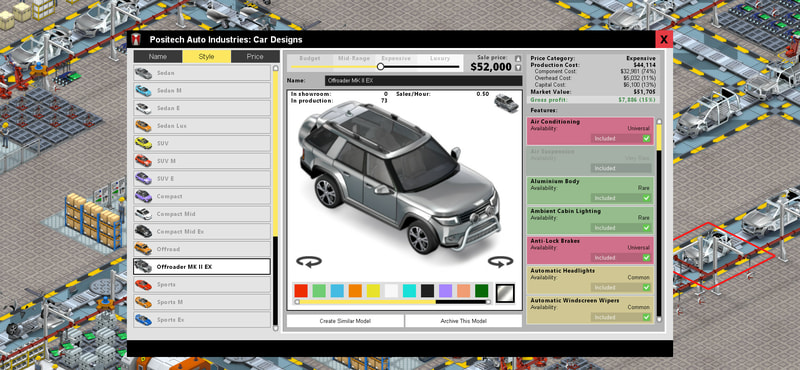Image resolution: width=800 pixels, height=370 pixels.
Task: Pick the purple paint color swatch
Action: (445, 291)
